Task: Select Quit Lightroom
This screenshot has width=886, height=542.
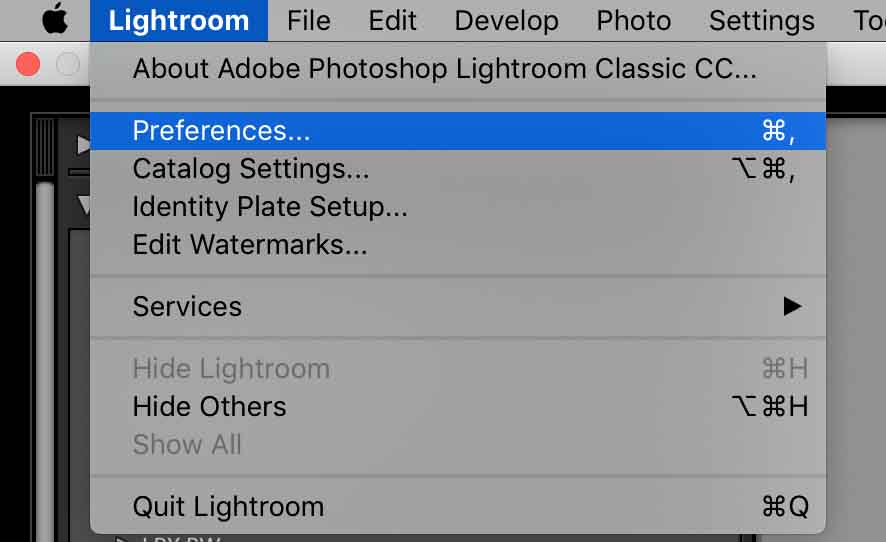Action: (458, 506)
